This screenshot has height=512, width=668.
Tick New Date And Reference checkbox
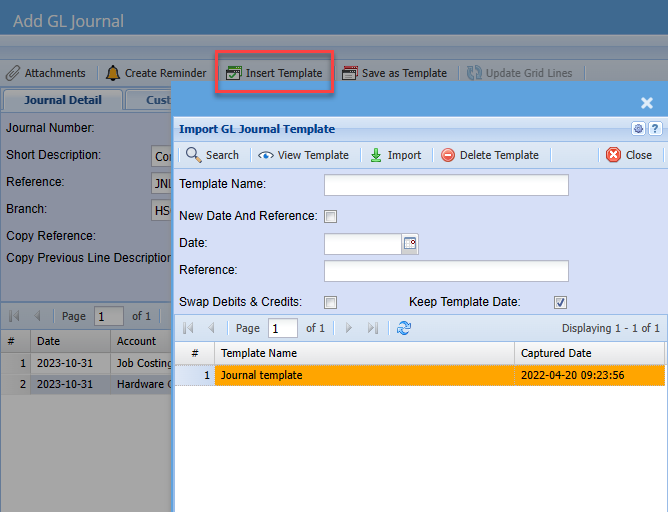pyautogui.click(x=331, y=216)
